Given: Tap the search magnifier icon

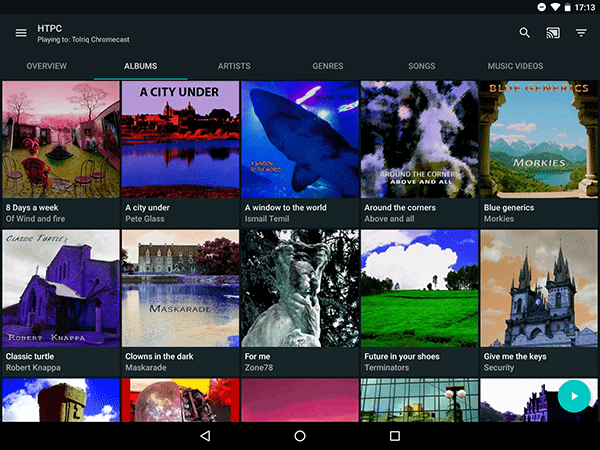Looking at the screenshot, I should (525, 33).
